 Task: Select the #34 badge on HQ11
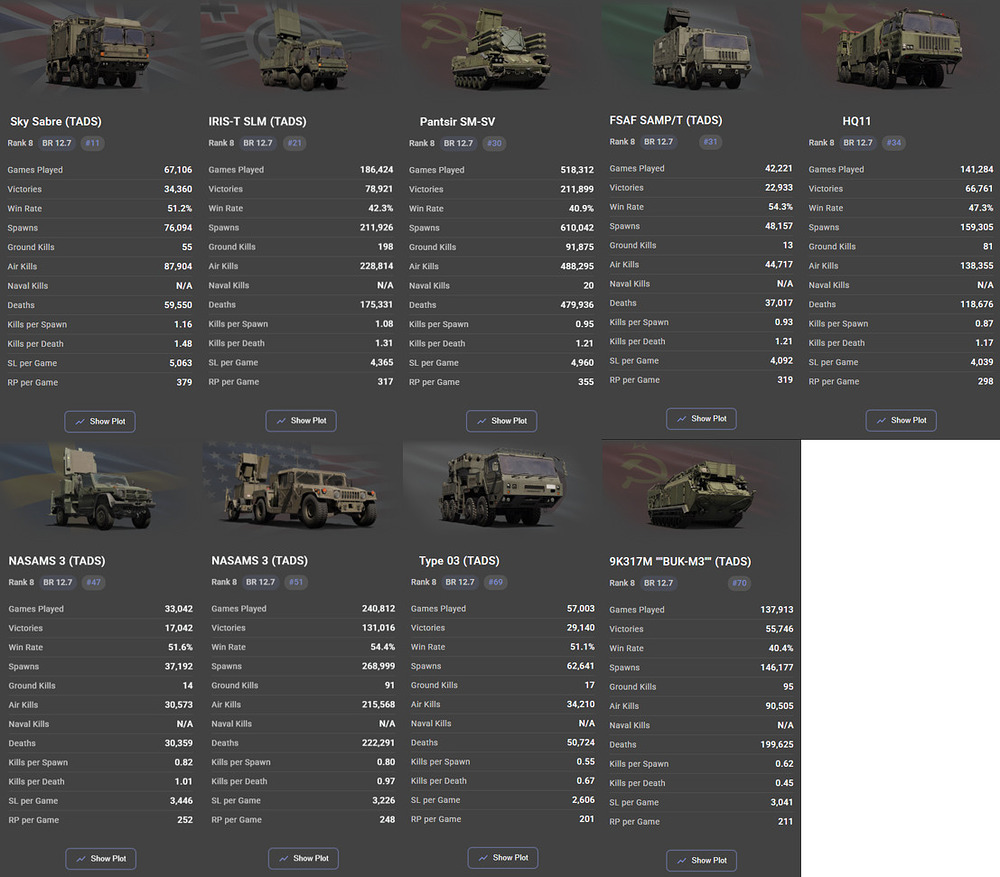pos(894,142)
